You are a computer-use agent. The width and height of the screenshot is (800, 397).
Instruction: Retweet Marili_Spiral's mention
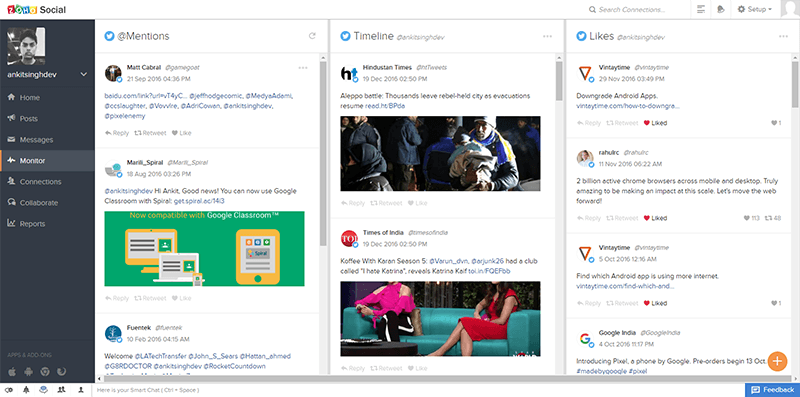(x=150, y=299)
